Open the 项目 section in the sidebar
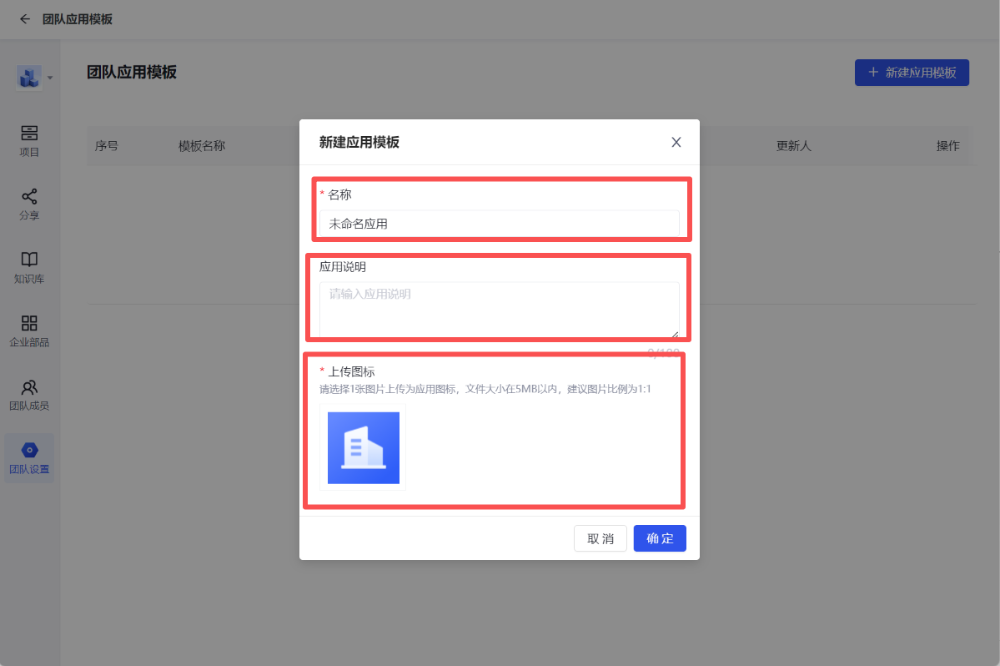This screenshot has height=666, width=1000. point(29,141)
